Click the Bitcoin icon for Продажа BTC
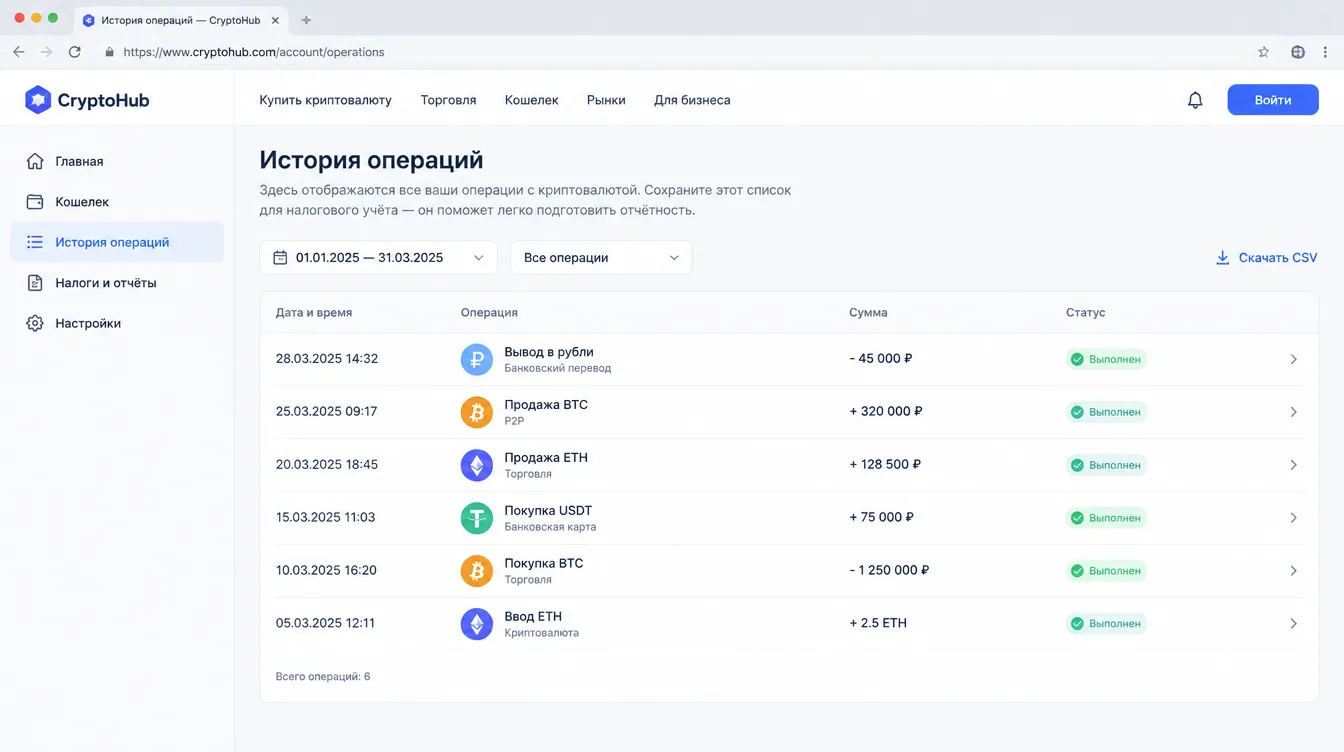This screenshot has height=752, width=1344. [x=477, y=412]
